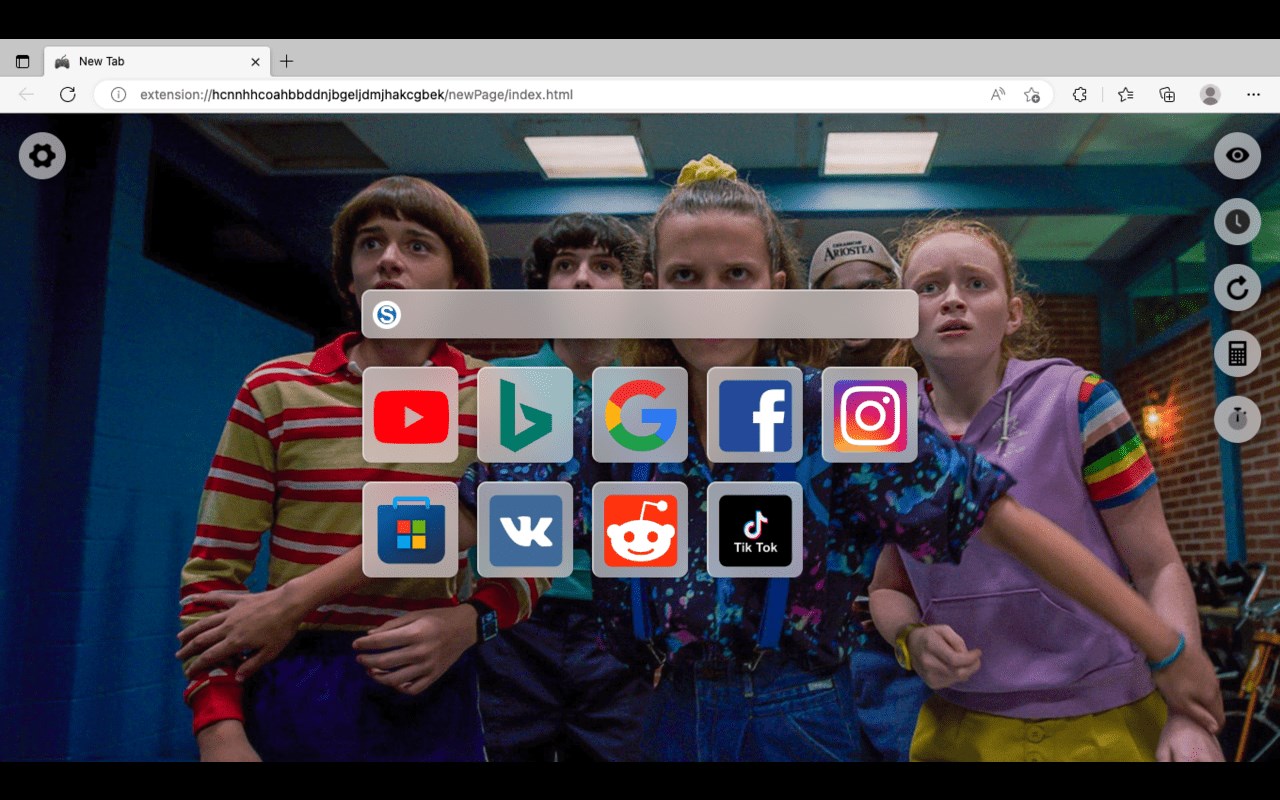Viewport: 1280px width, 800px height.
Task: Click the browser back arrow
Action: [26, 94]
